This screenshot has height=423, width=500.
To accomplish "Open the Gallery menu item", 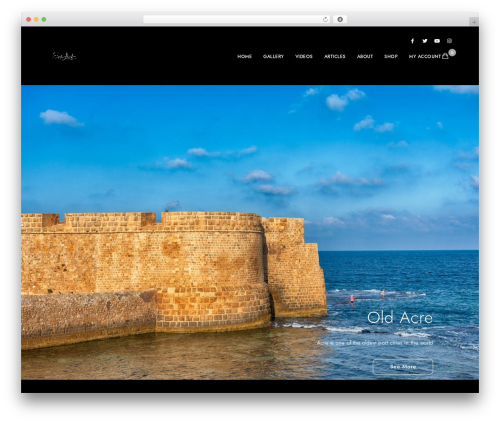I will click(273, 56).
